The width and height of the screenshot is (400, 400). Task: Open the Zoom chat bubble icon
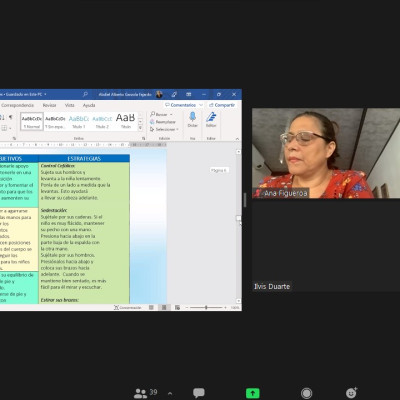199,393
